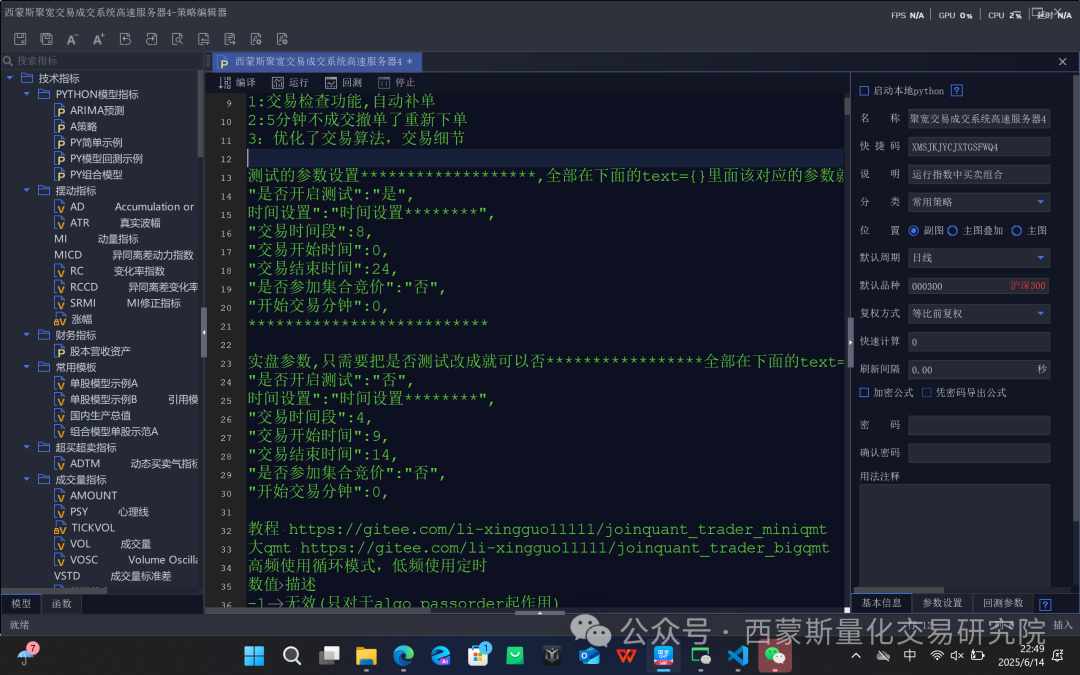
Task: Click the 快捷码 input field
Action: (x=979, y=147)
